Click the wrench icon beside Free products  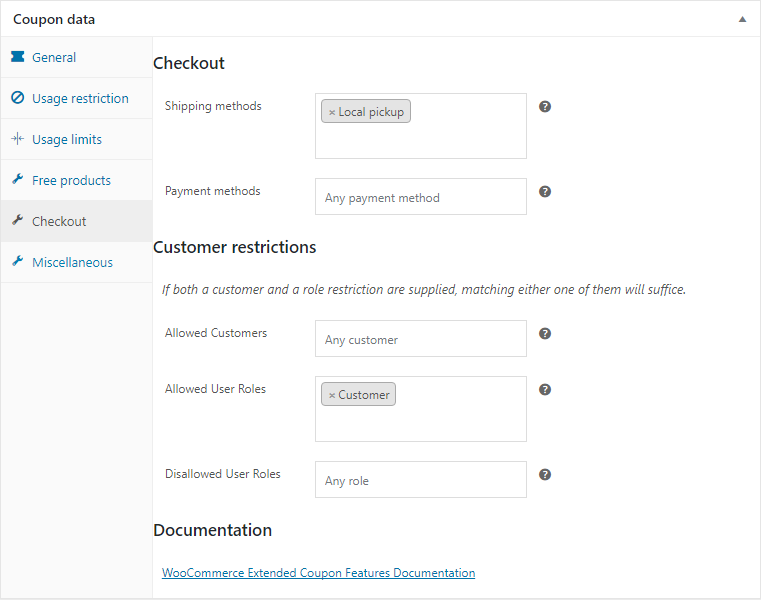(x=17, y=180)
